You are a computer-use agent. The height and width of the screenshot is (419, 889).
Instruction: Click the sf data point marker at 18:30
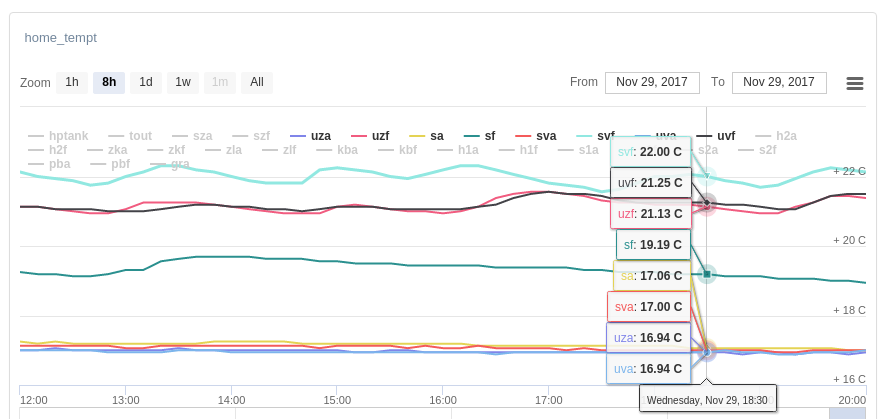[707, 274]
